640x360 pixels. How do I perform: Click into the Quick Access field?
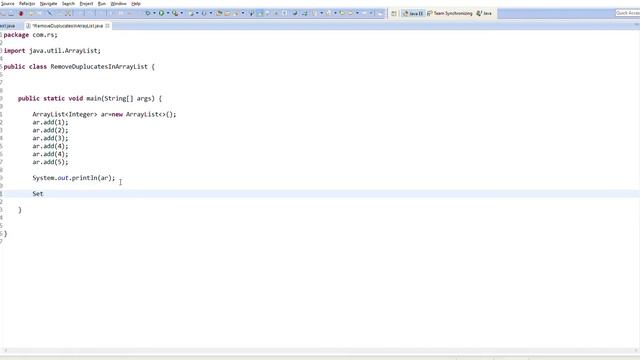coord(627,13)
